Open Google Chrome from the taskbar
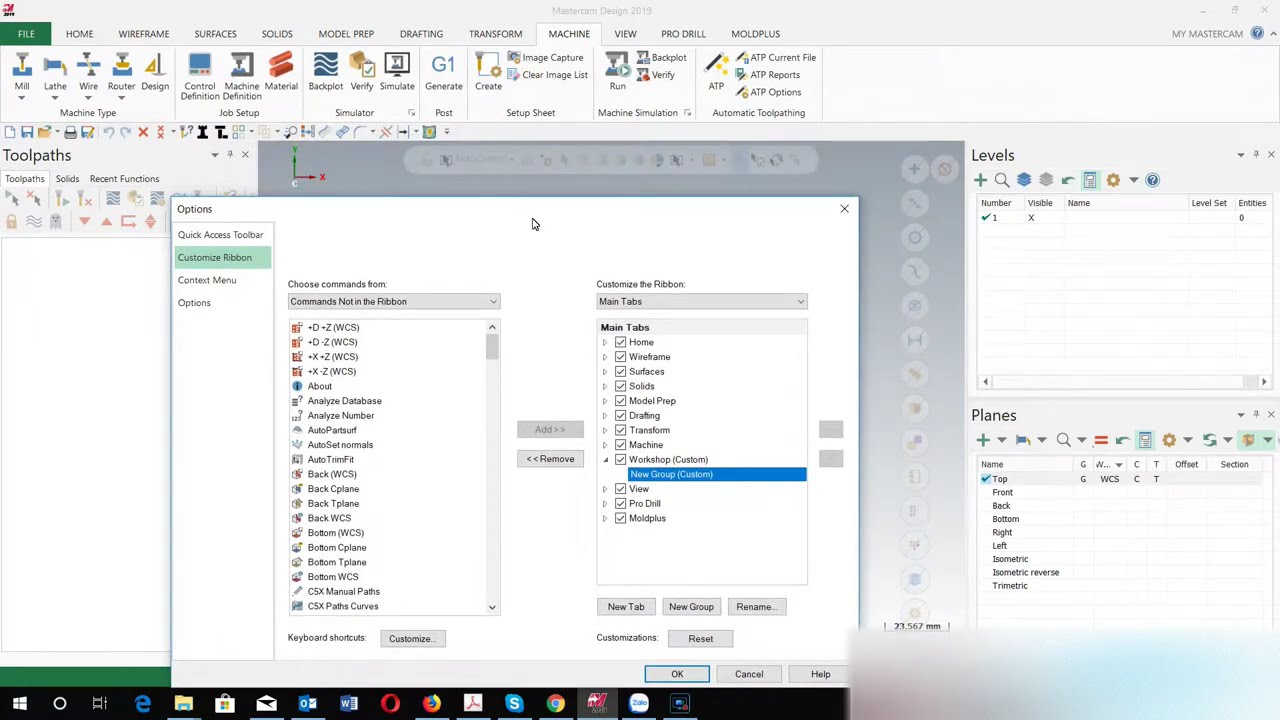The image size is (1280, 720). 555,704
